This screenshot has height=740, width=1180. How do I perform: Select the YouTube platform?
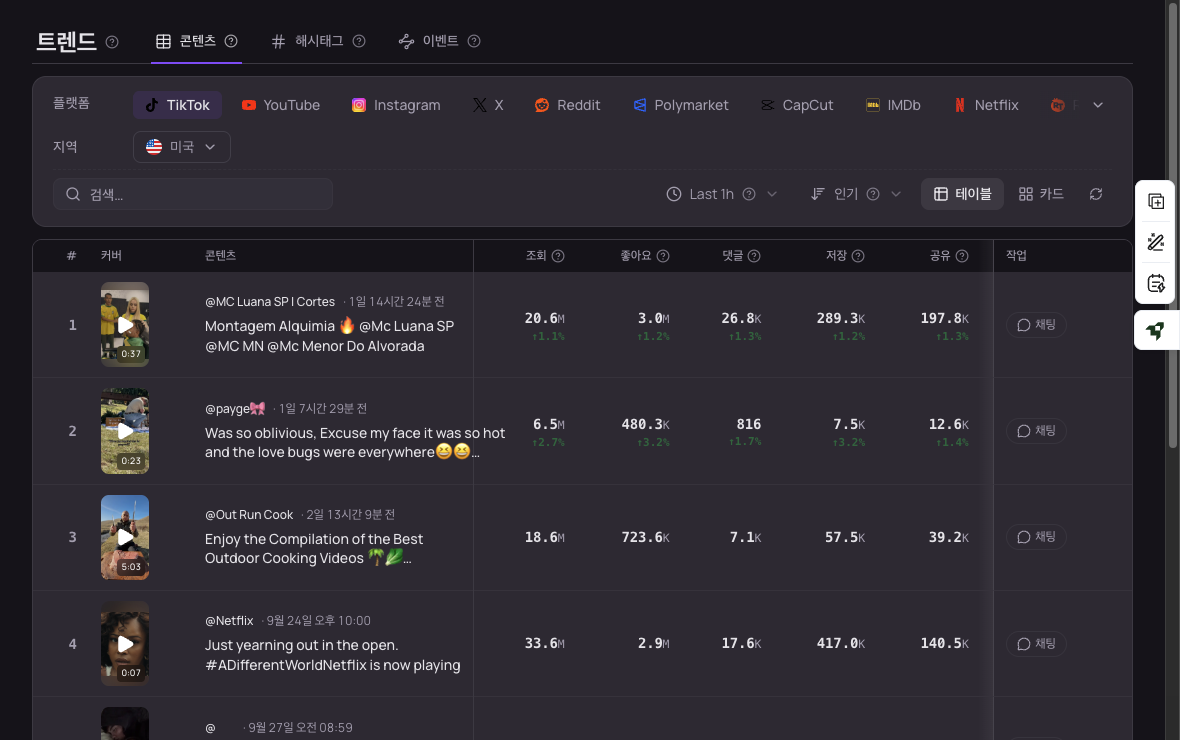point(281,105)
